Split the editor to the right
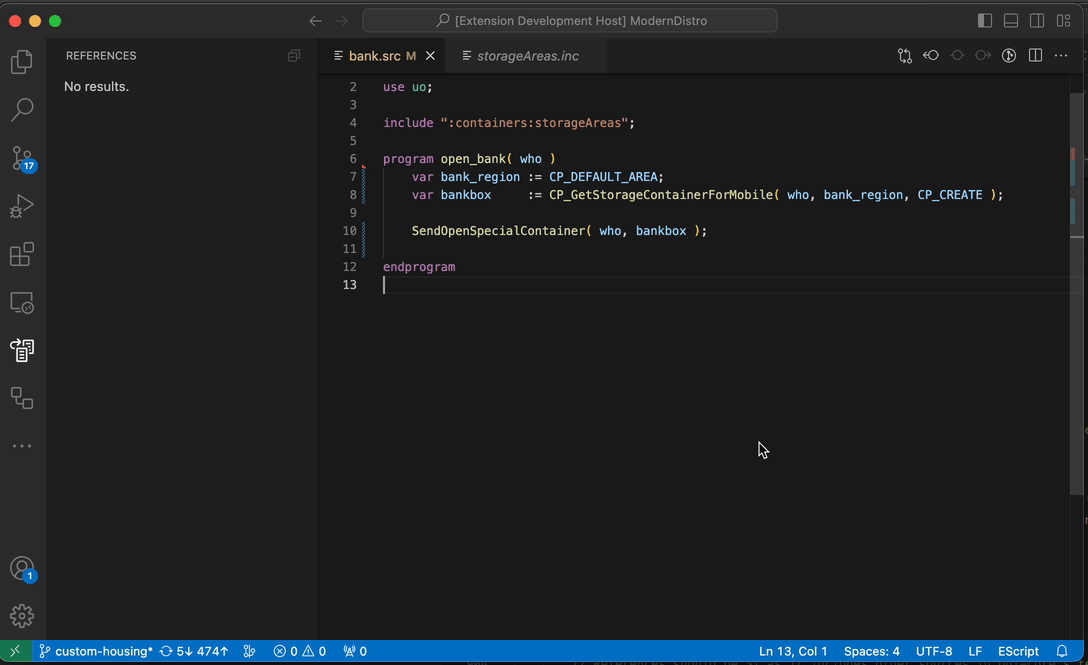Image resolution: width=1088 pixels, height=665 pixels. pos(1035,56)
